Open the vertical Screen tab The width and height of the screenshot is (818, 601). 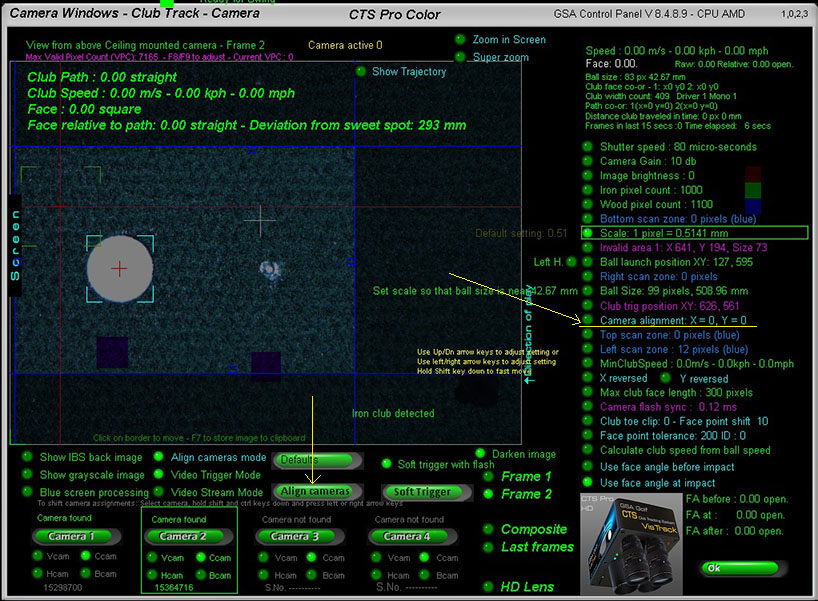15,245
